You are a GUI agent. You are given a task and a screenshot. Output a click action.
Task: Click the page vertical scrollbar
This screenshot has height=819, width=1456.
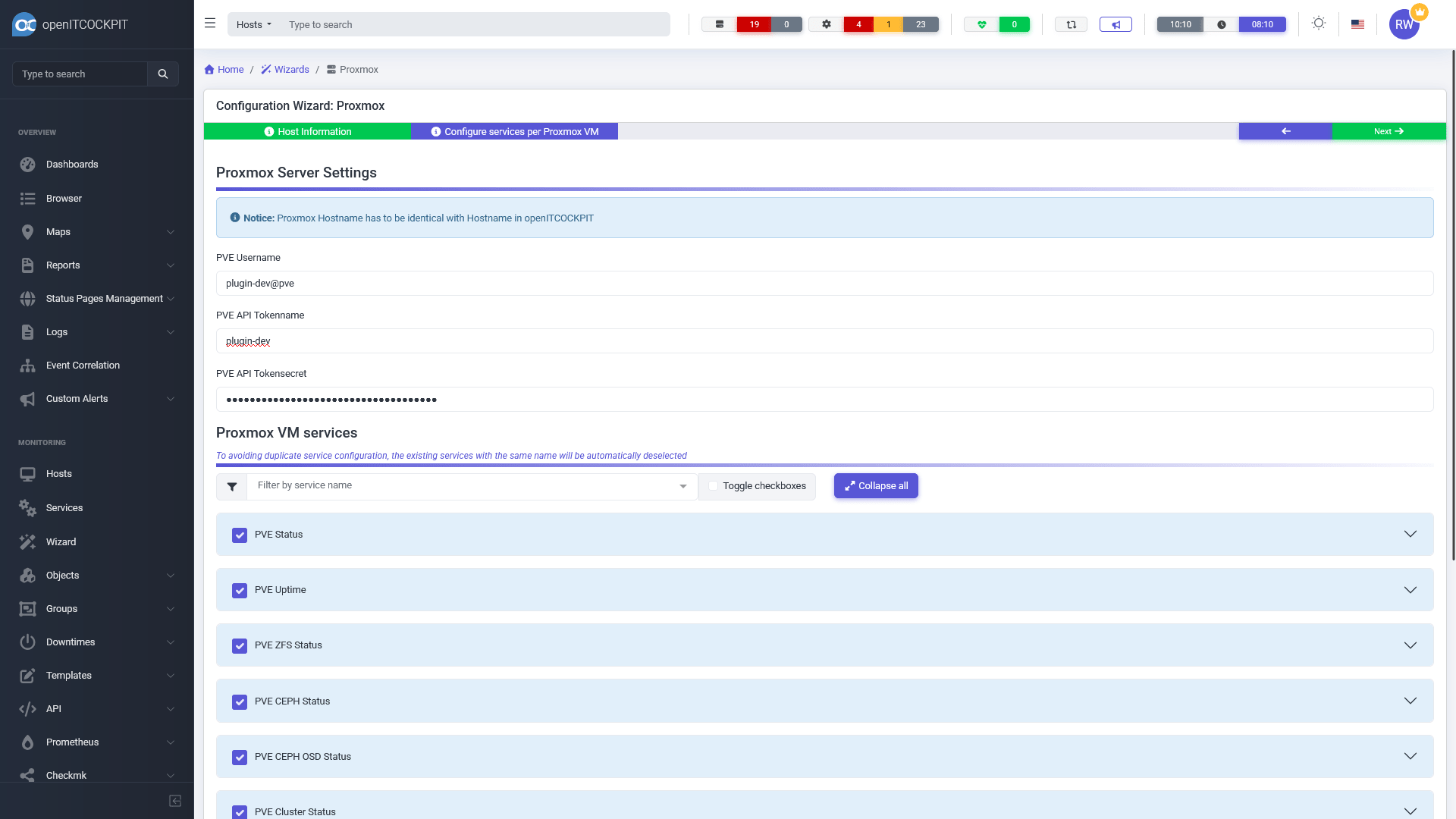[x=1453, y=303]
